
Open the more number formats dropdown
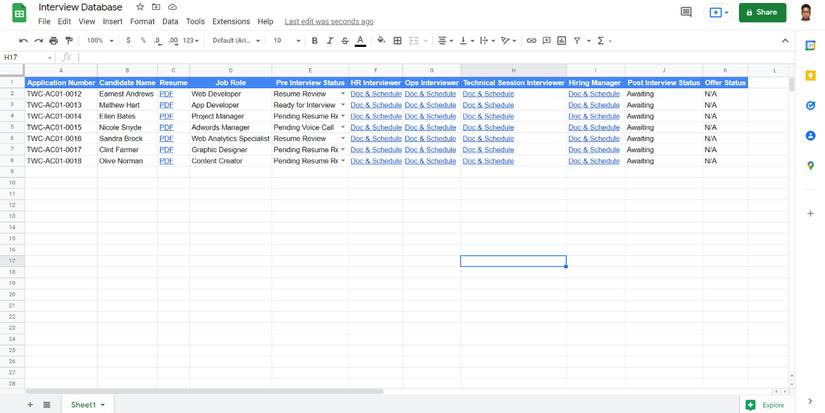[x=190, y=41]
